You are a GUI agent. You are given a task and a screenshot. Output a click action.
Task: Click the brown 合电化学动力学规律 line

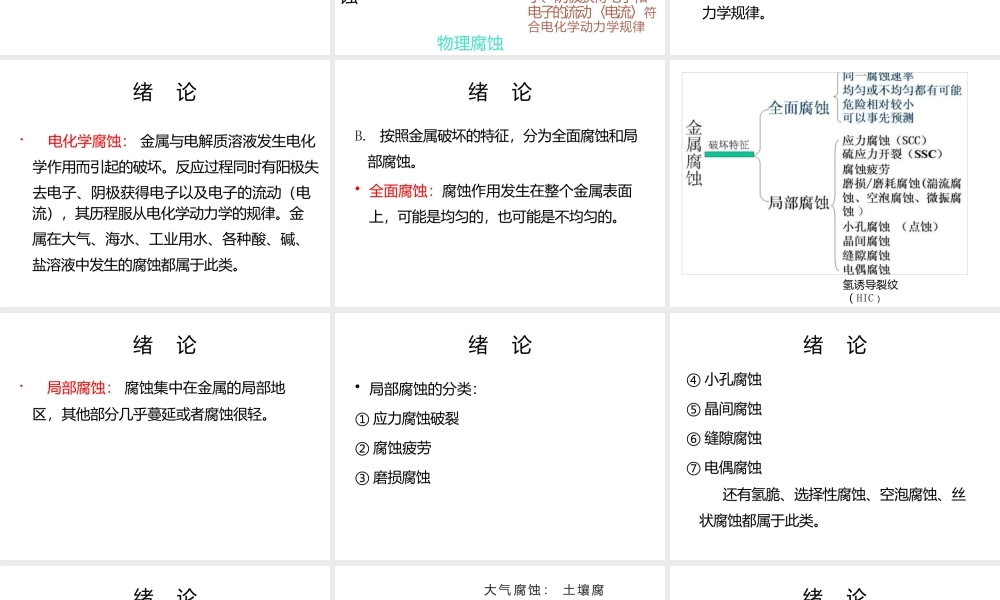(586, 27)
